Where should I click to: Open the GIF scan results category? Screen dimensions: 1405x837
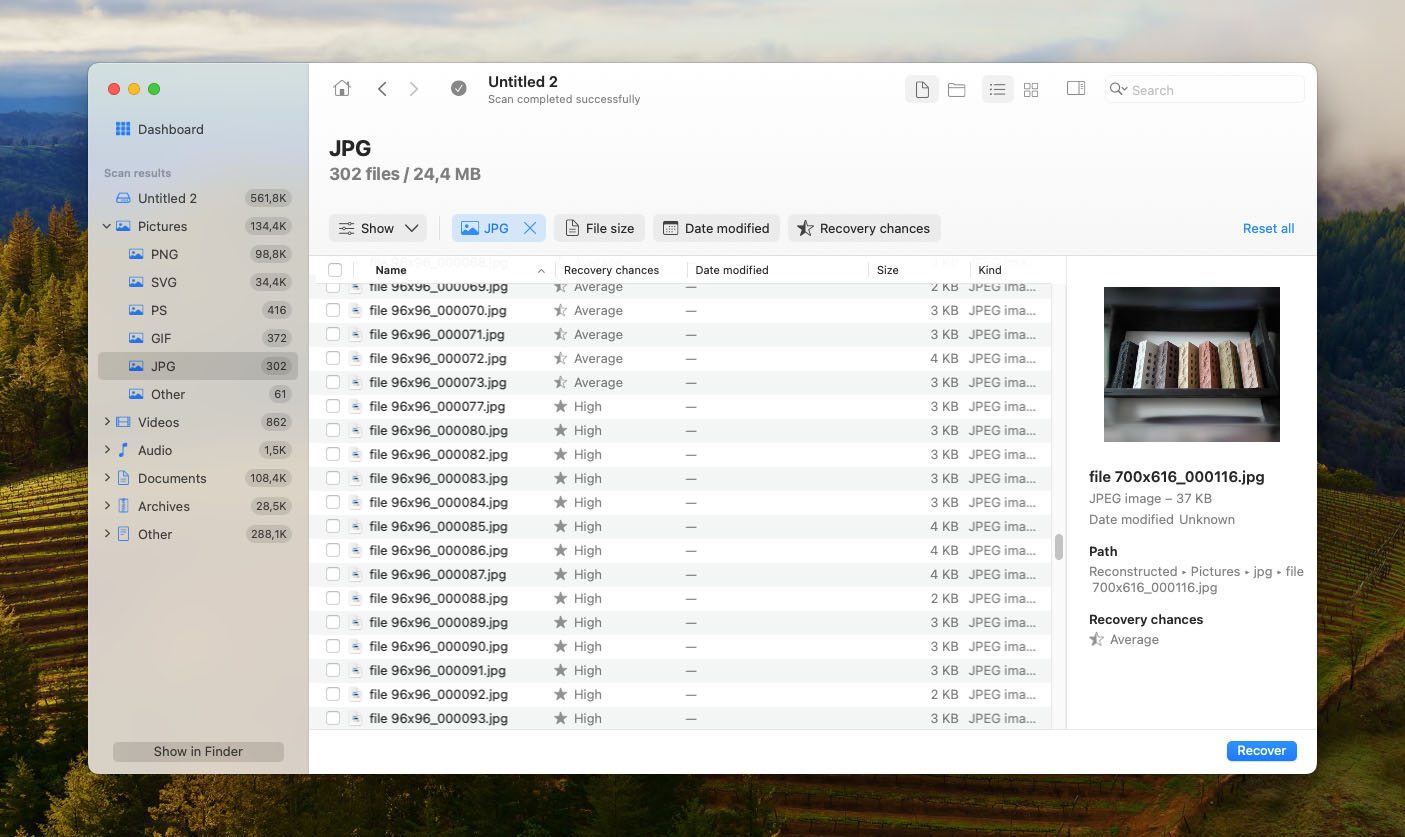[x=166, y=338]
